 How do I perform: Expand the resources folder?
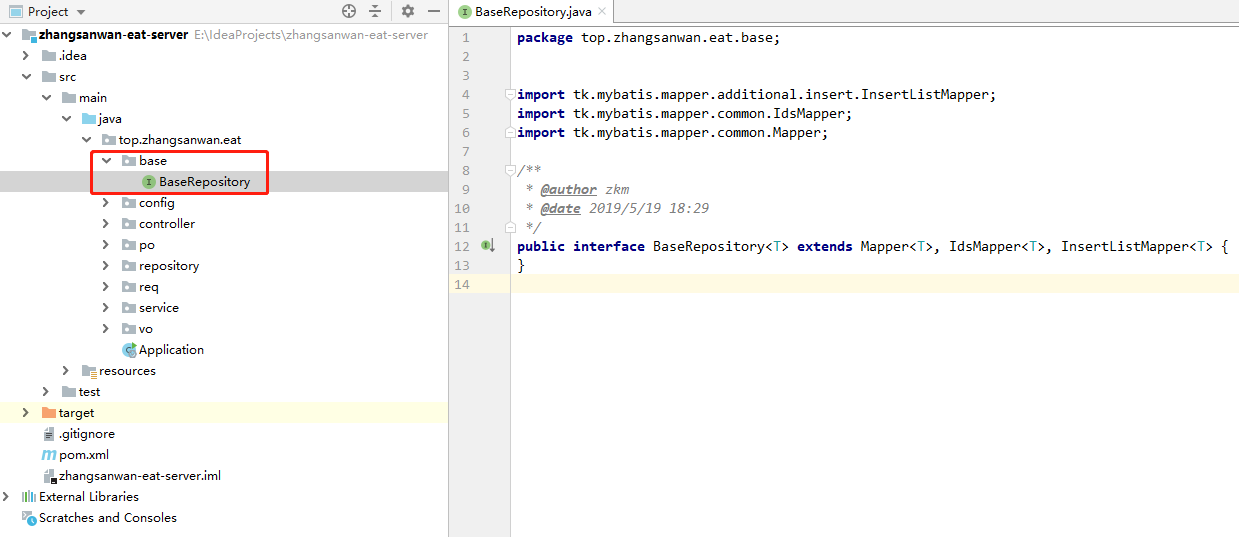66,370
